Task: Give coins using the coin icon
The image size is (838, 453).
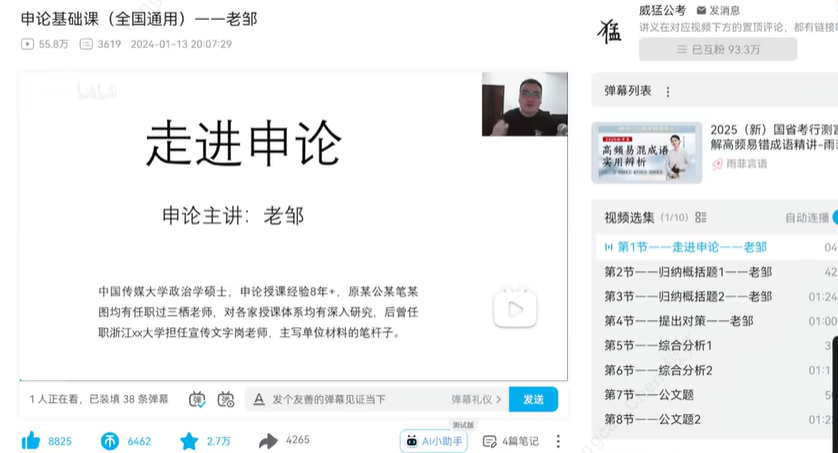Action: pos(110,441)
